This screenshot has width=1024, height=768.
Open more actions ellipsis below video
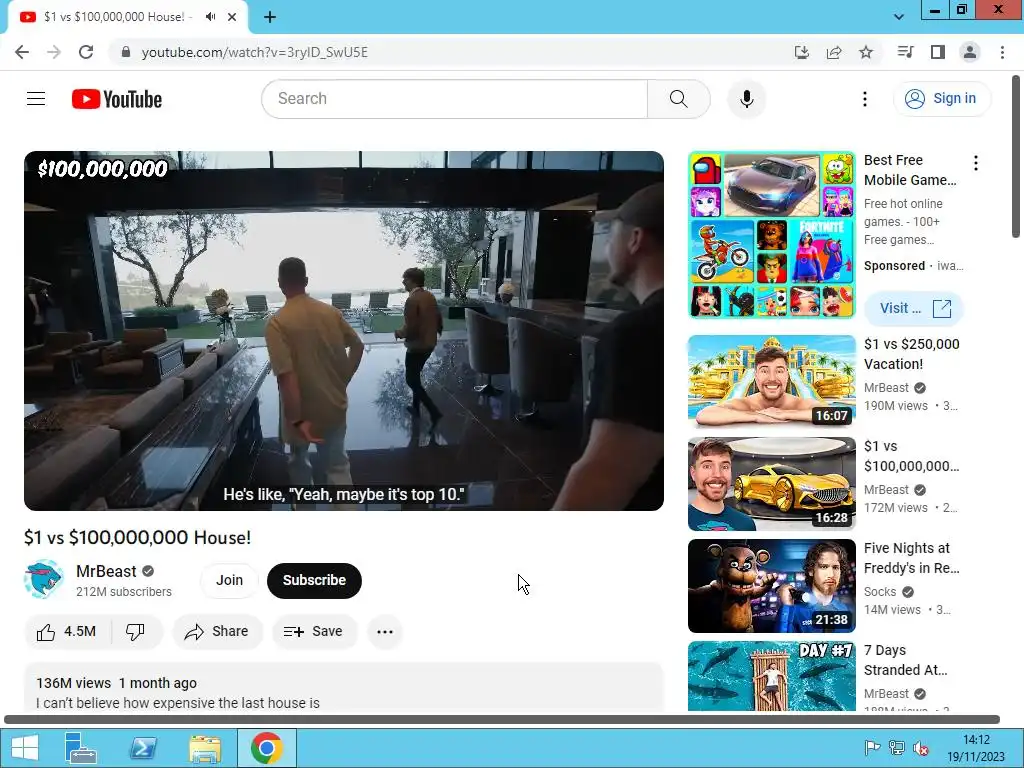pyautogui.click(x=385, y=632)
